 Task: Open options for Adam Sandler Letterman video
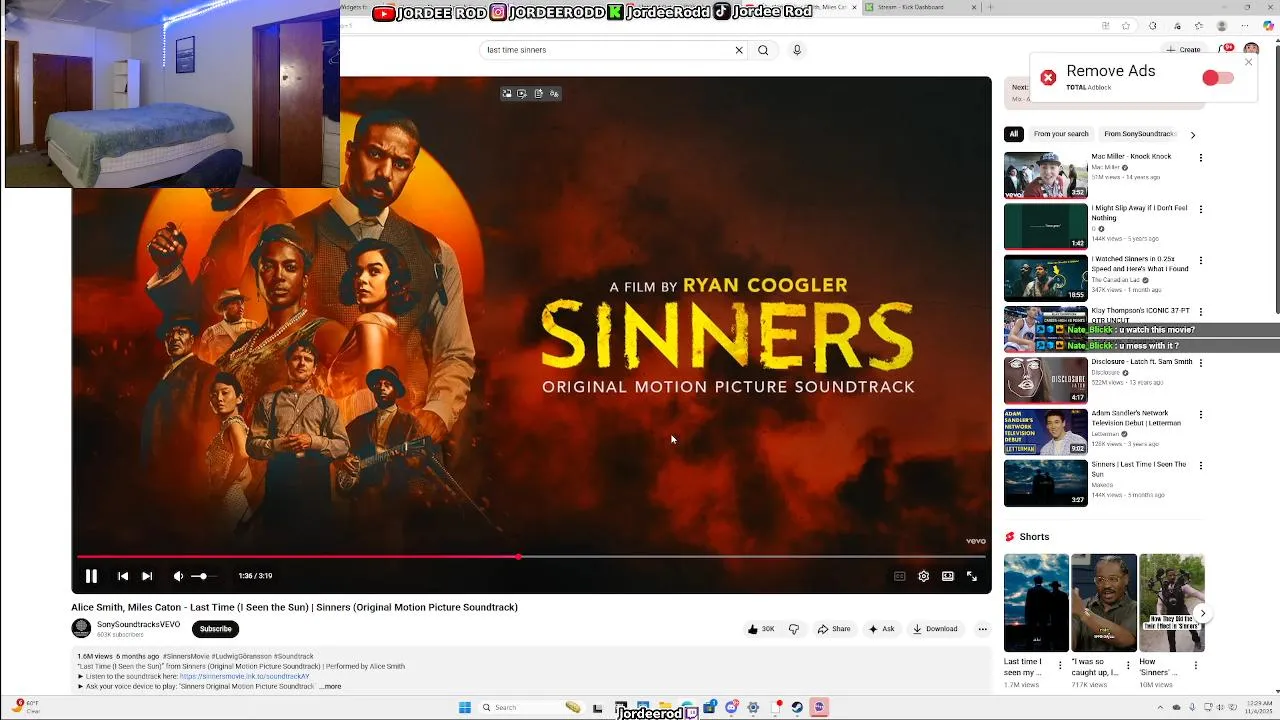pyautogui.click(x=1201, y=414)
